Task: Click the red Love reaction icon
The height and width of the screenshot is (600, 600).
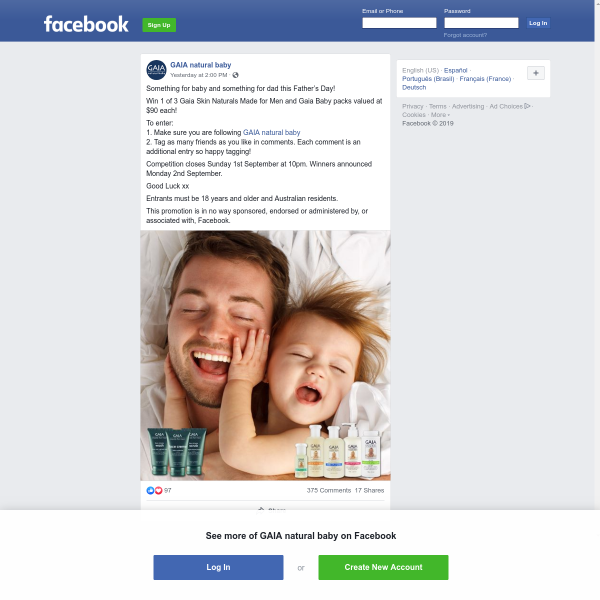Action: click(158, 490)
